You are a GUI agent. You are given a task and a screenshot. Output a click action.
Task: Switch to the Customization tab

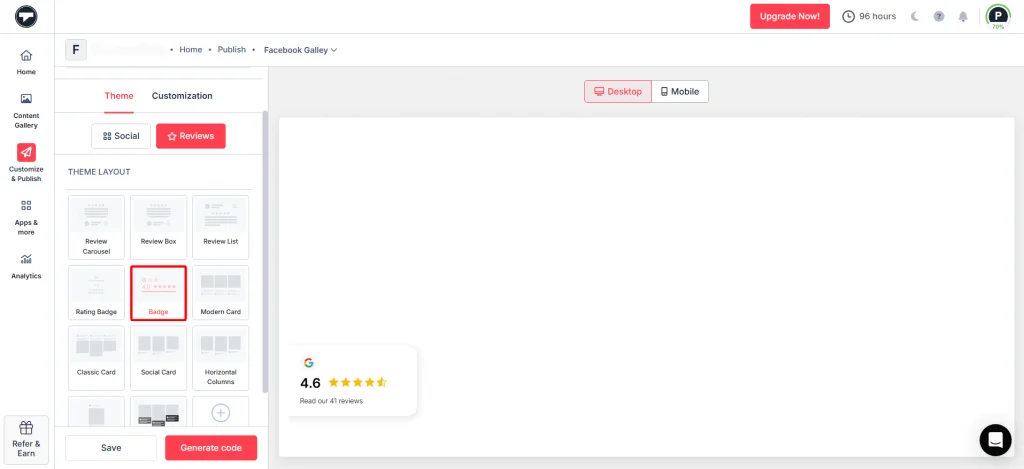point(182,96)
